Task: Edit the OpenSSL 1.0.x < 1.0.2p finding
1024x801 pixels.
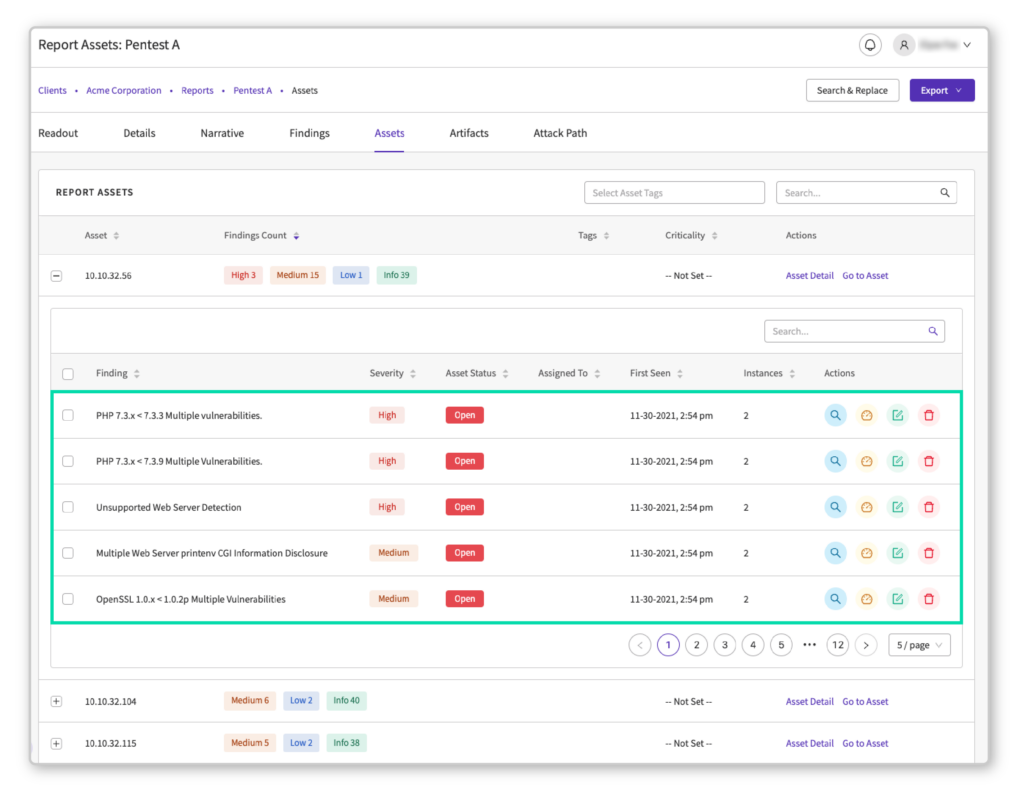Action: click(897, 599)
